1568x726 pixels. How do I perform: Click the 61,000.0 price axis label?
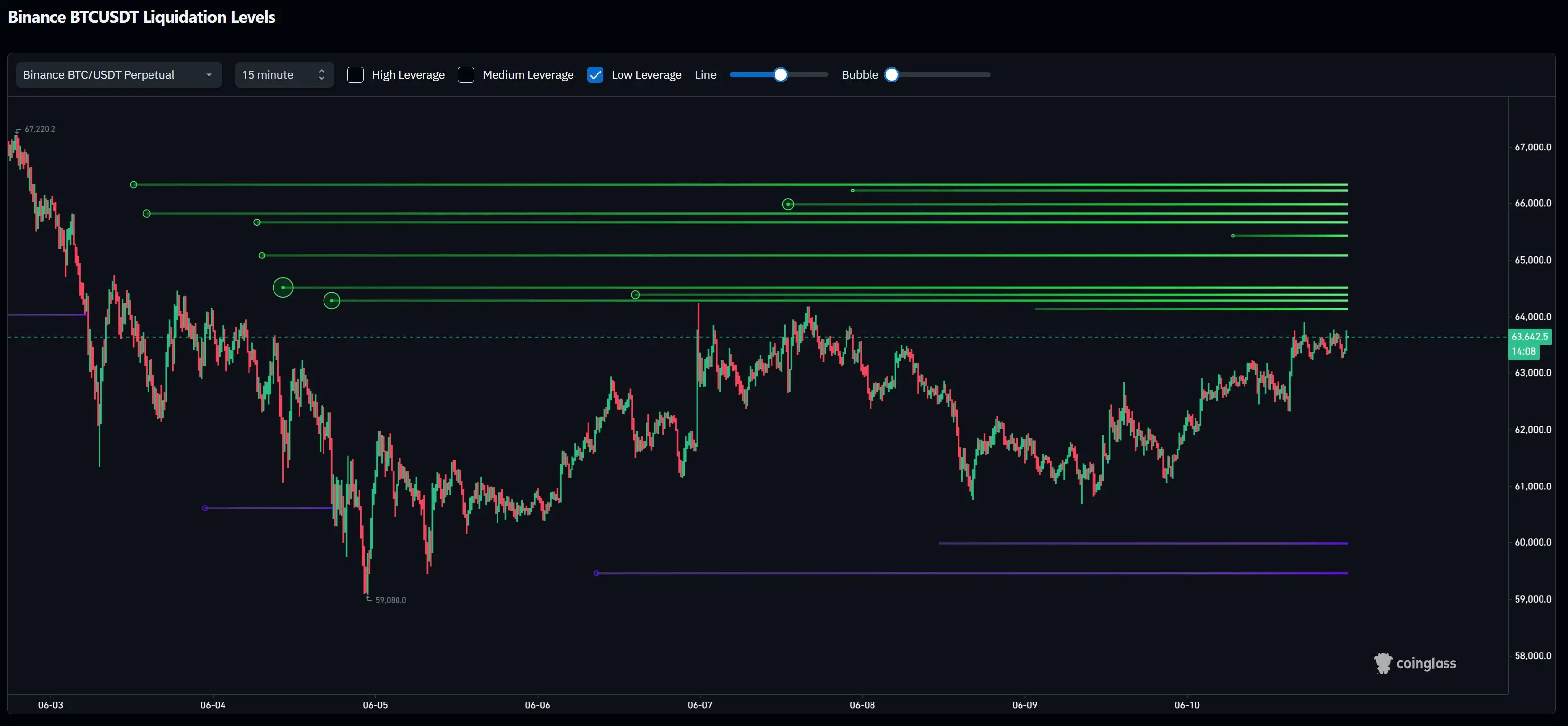point(1533,486)
